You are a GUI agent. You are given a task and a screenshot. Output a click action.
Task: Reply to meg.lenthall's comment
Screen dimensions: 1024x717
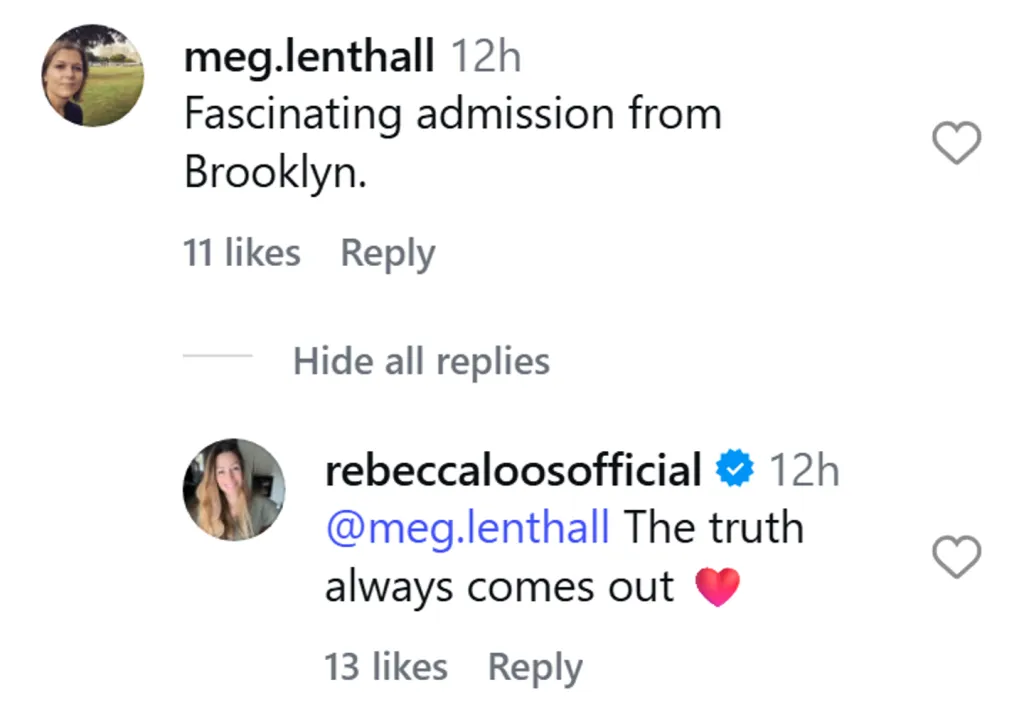pos(387,252)
